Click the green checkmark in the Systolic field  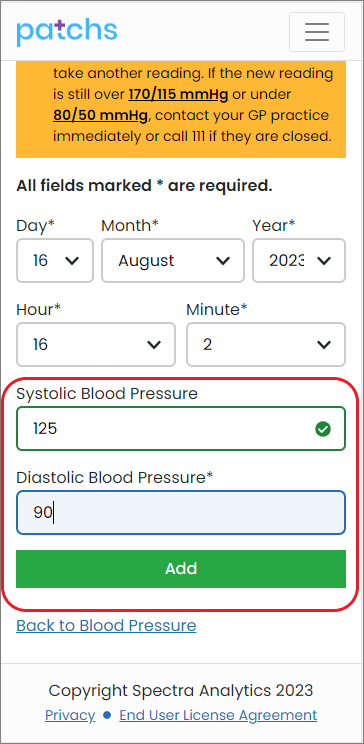[323, 429]
